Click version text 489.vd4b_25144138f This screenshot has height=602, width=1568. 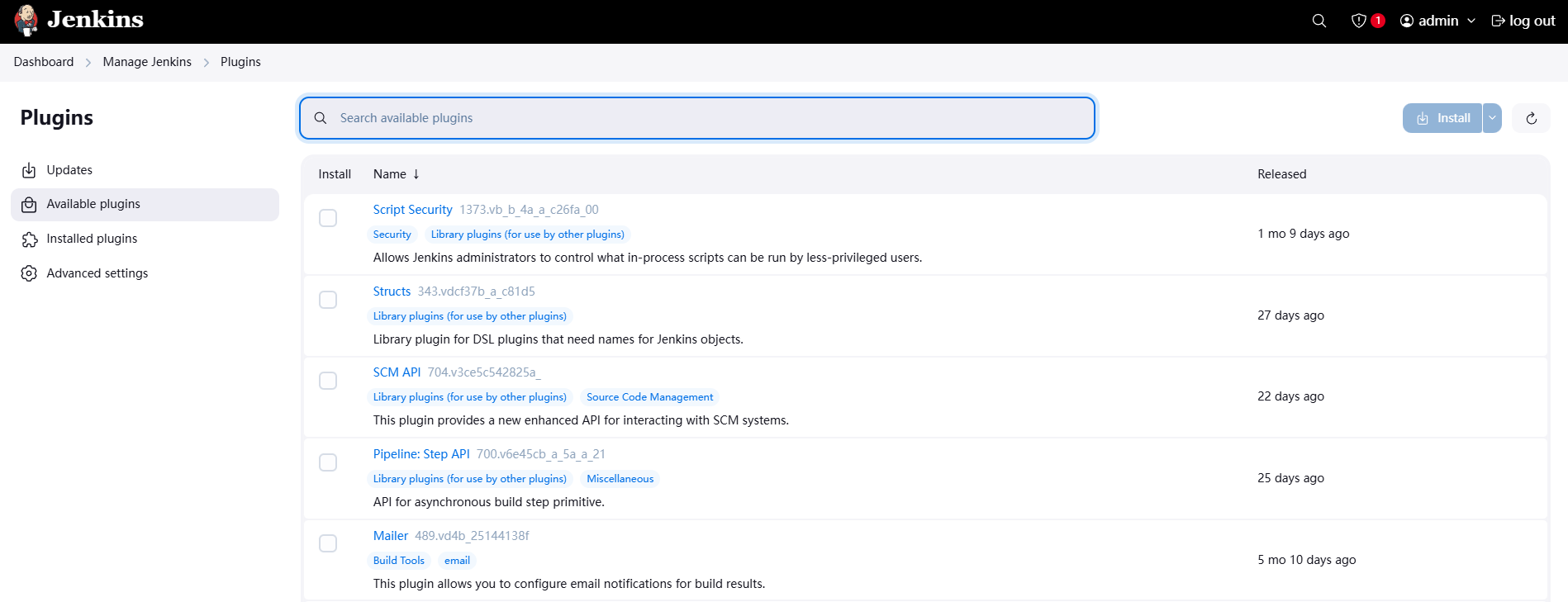472,536
